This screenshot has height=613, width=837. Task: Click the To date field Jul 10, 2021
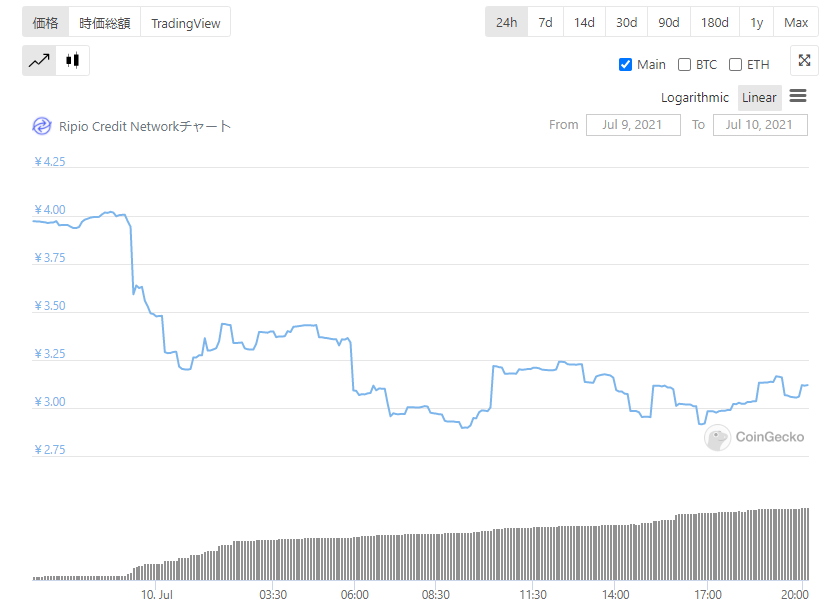(x=760, y=125)
